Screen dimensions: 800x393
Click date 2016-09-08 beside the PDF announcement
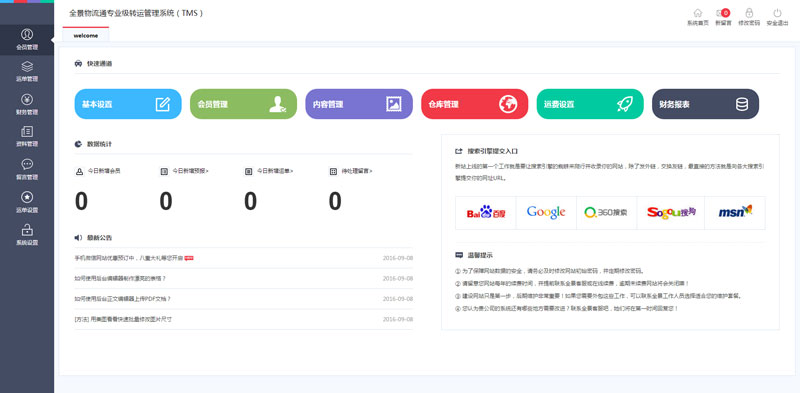pos(397,299)
